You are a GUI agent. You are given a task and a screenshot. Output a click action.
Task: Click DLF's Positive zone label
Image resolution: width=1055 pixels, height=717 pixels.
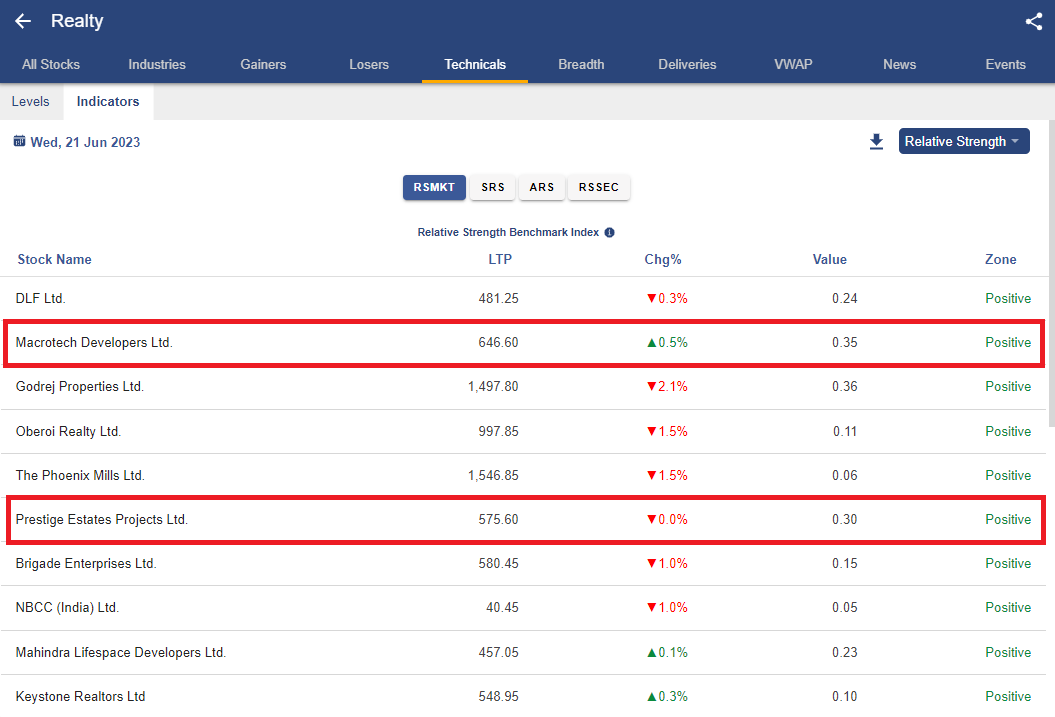[x=1008, y=299]
